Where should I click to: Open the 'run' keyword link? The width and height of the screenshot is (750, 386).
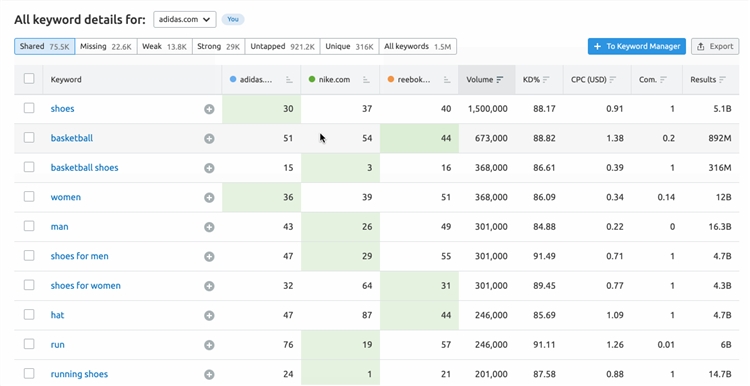pos(57,344)
